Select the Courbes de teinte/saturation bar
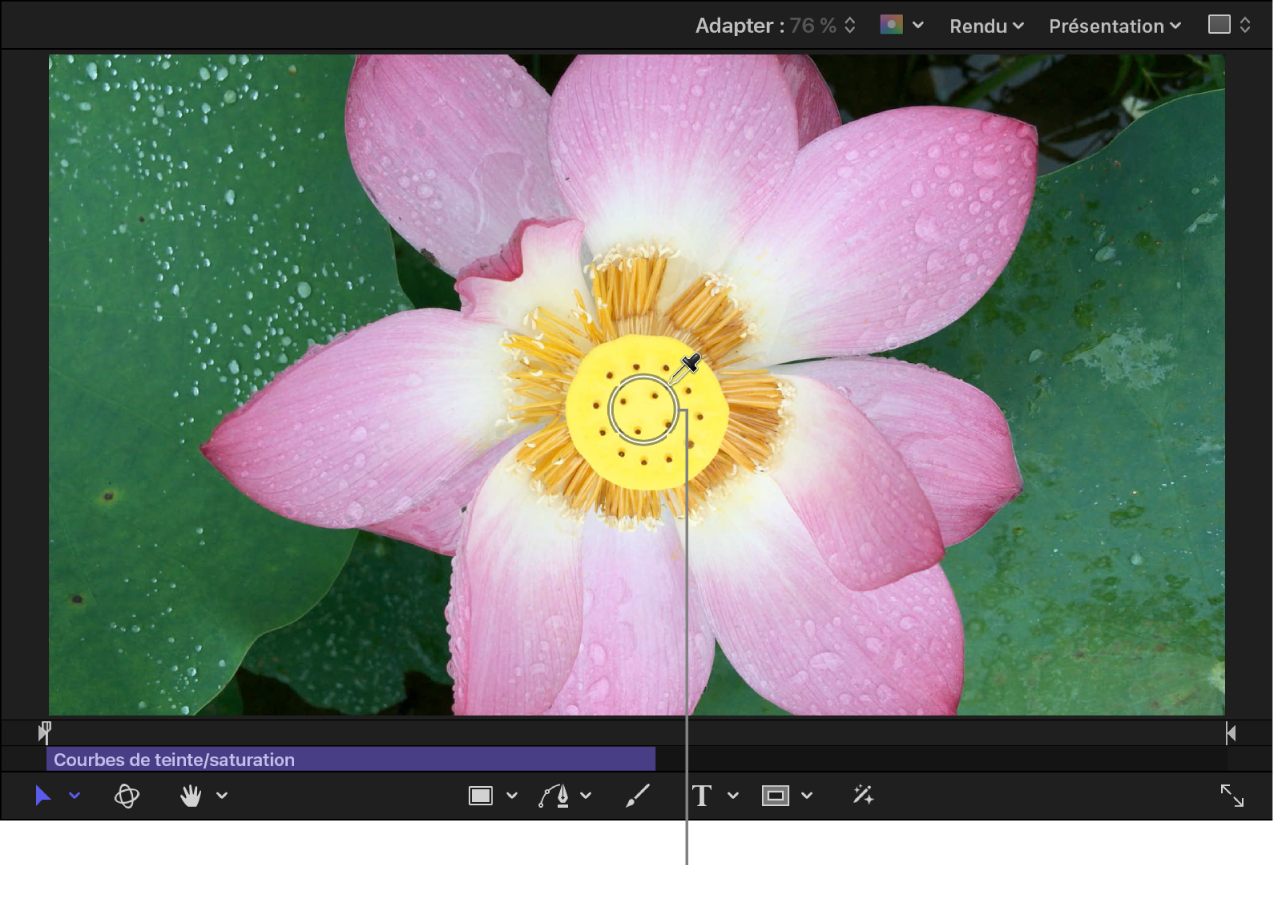 [351, 760]
